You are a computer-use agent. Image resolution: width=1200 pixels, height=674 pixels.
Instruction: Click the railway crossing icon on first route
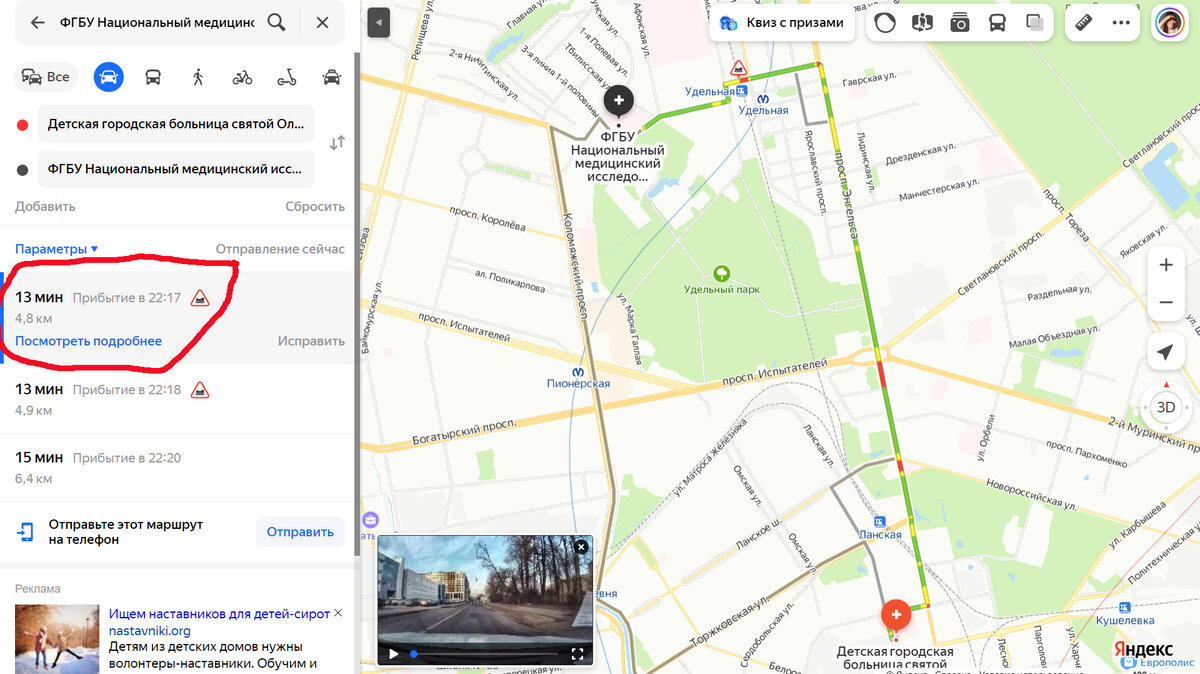(200, 297)
